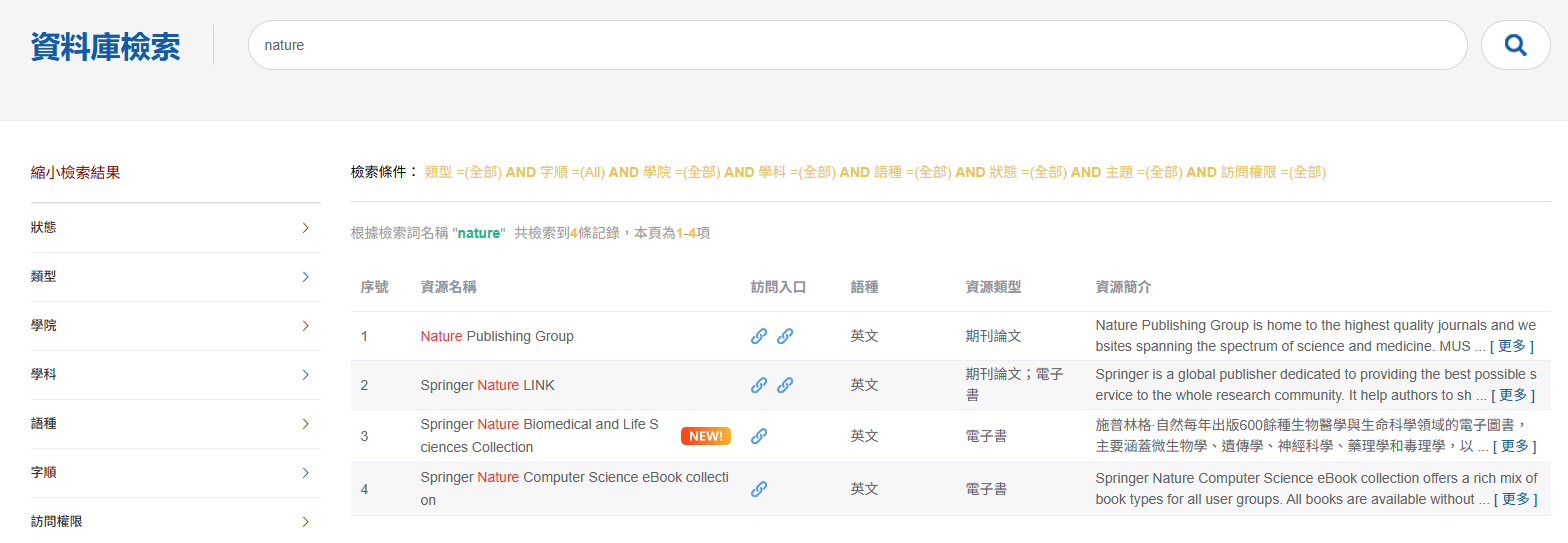Click the 訪問入口 column header
The height and width of the screenshot is (543, 1568).
pos(778,287)
